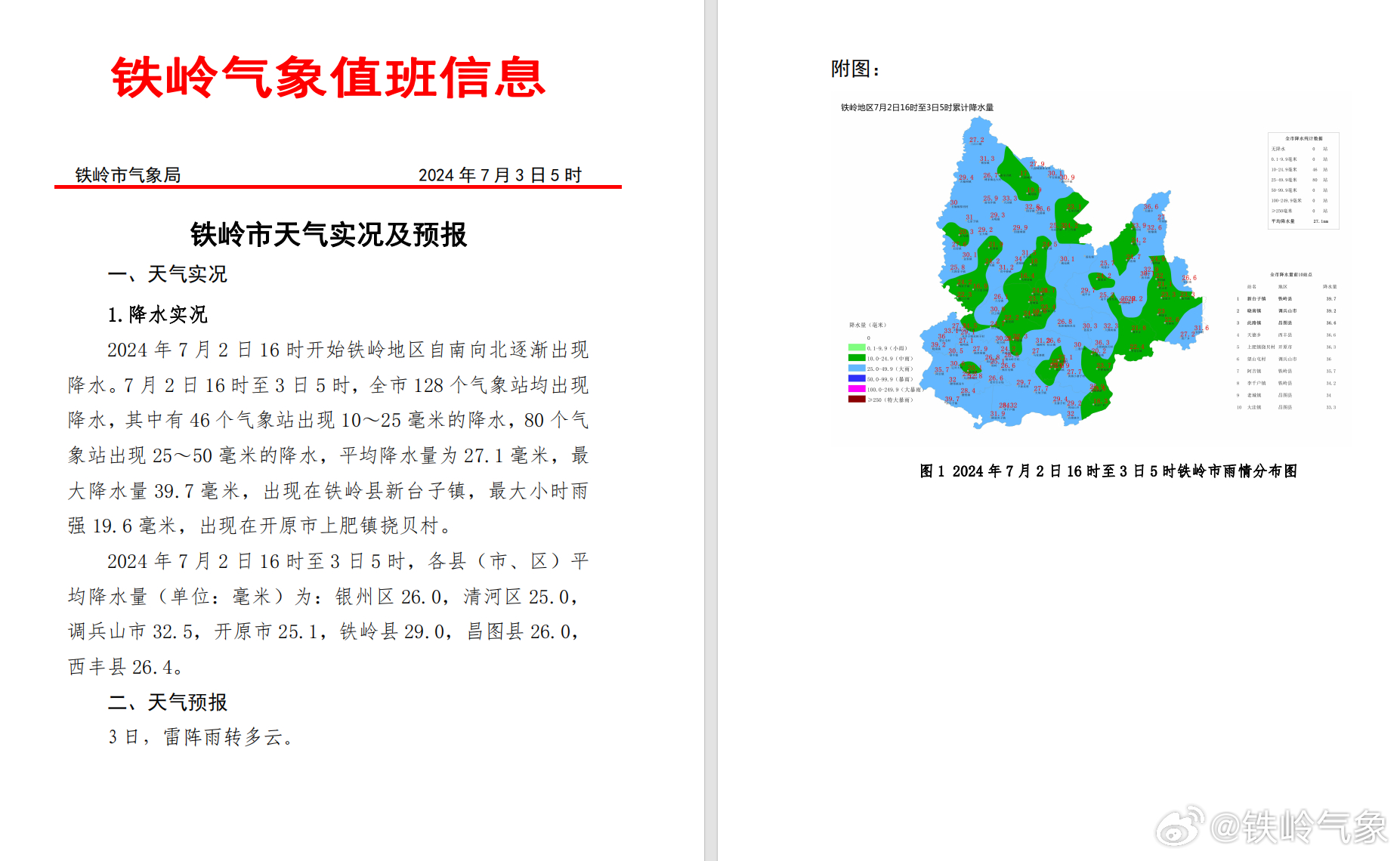Click the body line beginning 调兵山市 32.5
The width and height of the screenshot is (1400, 861).
325,631
